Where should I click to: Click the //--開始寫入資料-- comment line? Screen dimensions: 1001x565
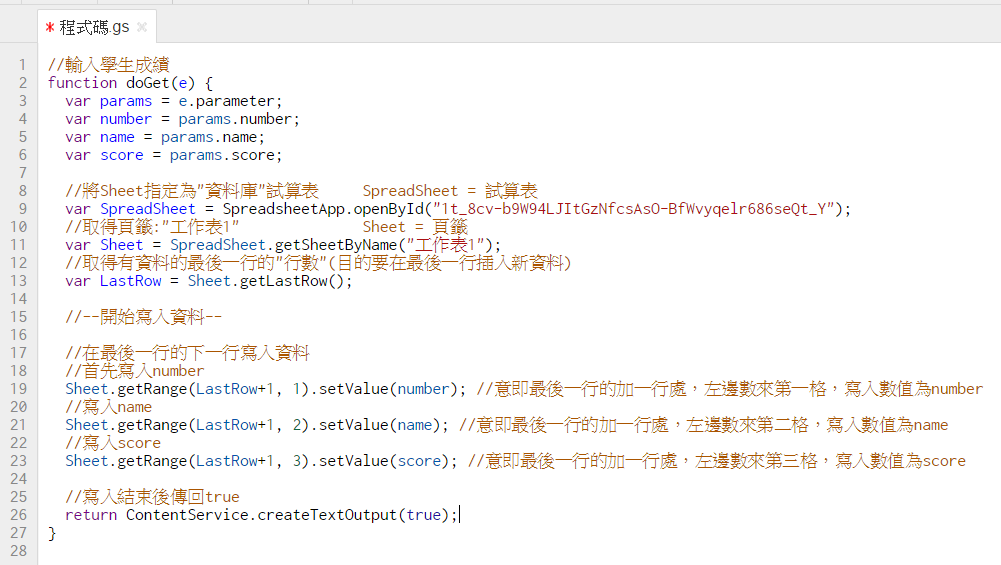(x=143, y=317)
